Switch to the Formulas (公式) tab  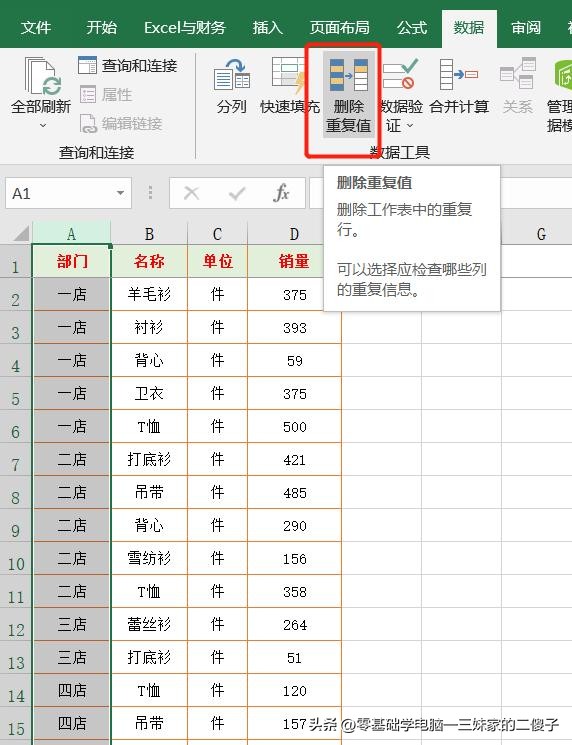[412, 28]
